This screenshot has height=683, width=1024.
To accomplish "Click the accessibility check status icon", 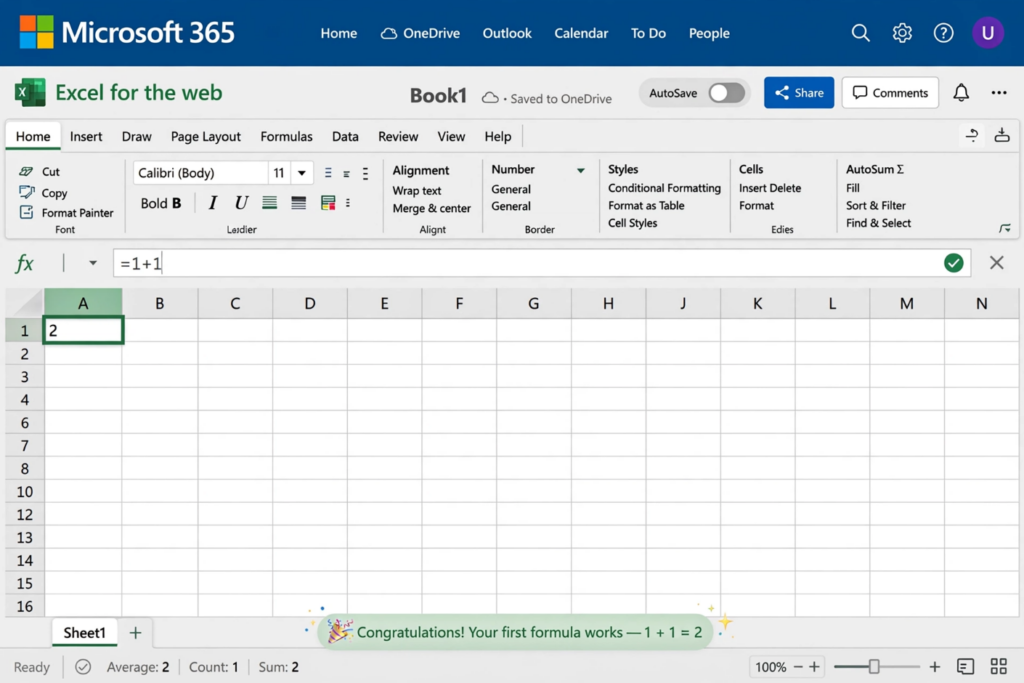I will coord(83,667).
